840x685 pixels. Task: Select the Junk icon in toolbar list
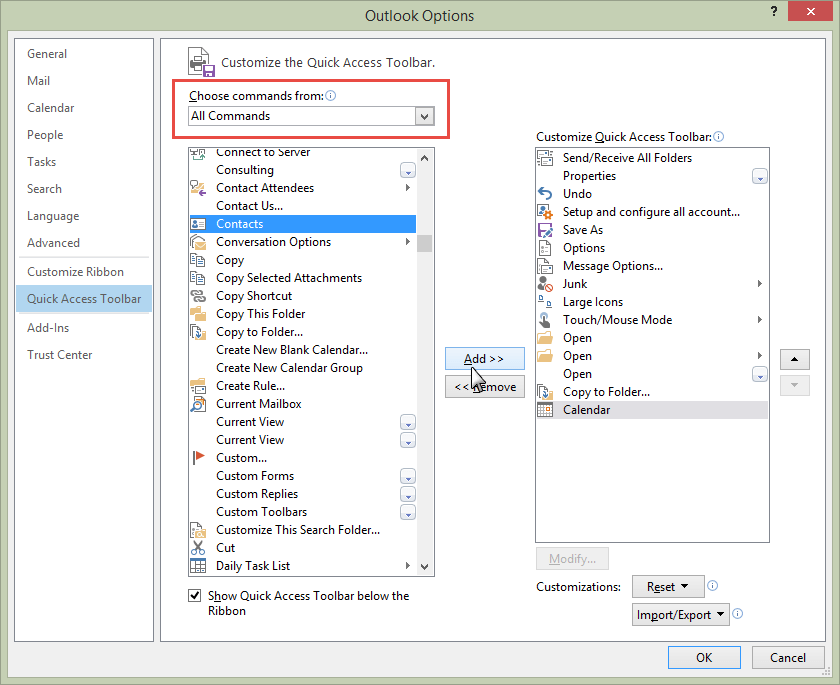545,284
